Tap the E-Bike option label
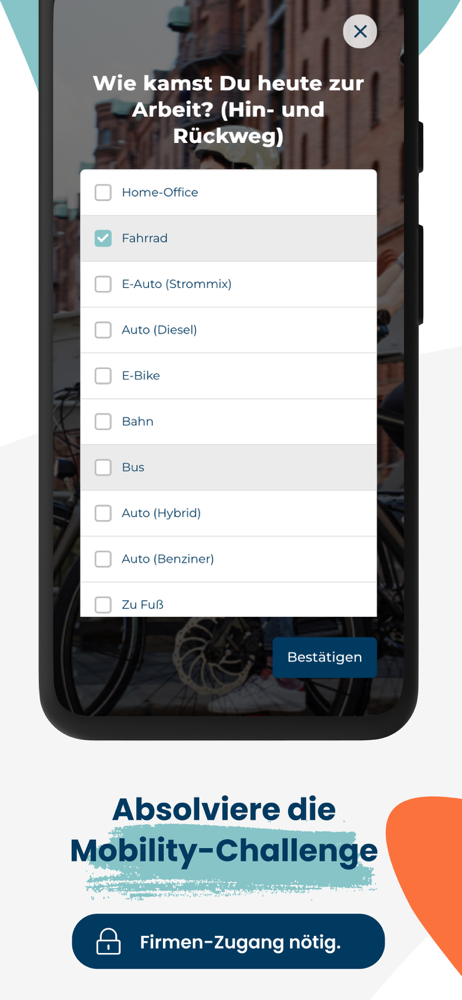 pyautogui.click(x=141, y=376)
